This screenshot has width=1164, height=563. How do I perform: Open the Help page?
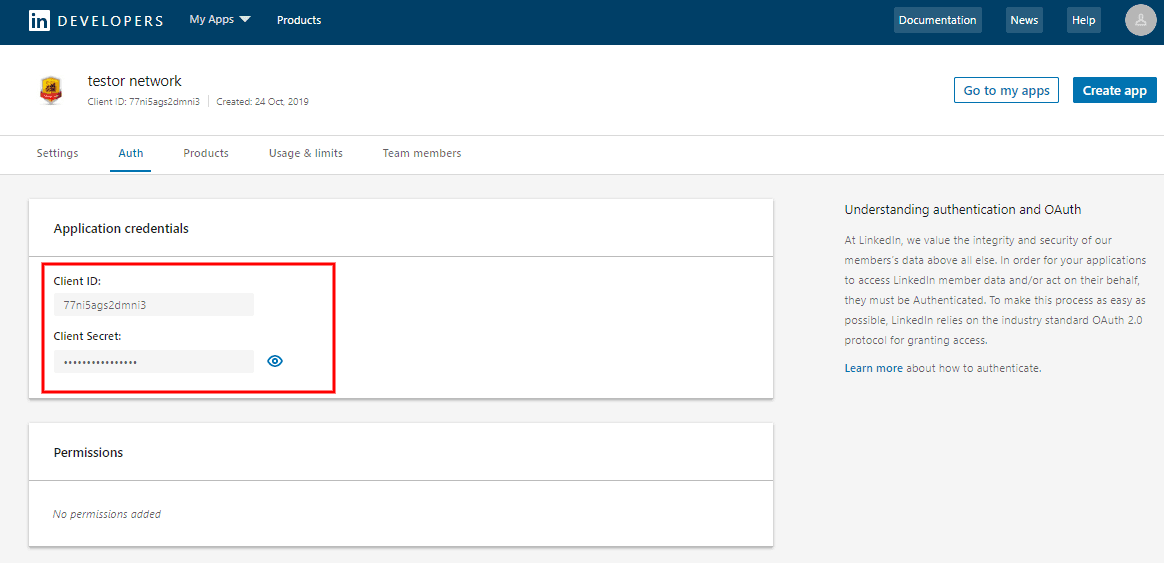[1084, 20]
